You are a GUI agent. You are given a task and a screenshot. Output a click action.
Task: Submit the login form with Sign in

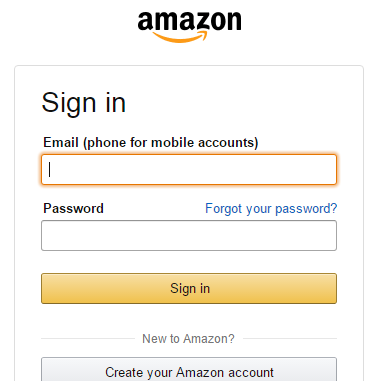[x=189, y=288]
